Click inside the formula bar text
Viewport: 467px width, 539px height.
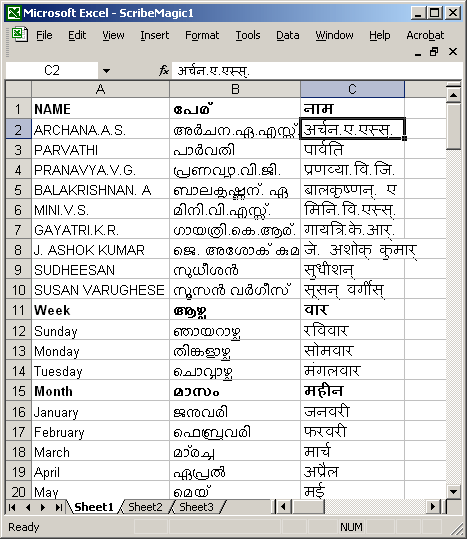click(x=213, y=71)
